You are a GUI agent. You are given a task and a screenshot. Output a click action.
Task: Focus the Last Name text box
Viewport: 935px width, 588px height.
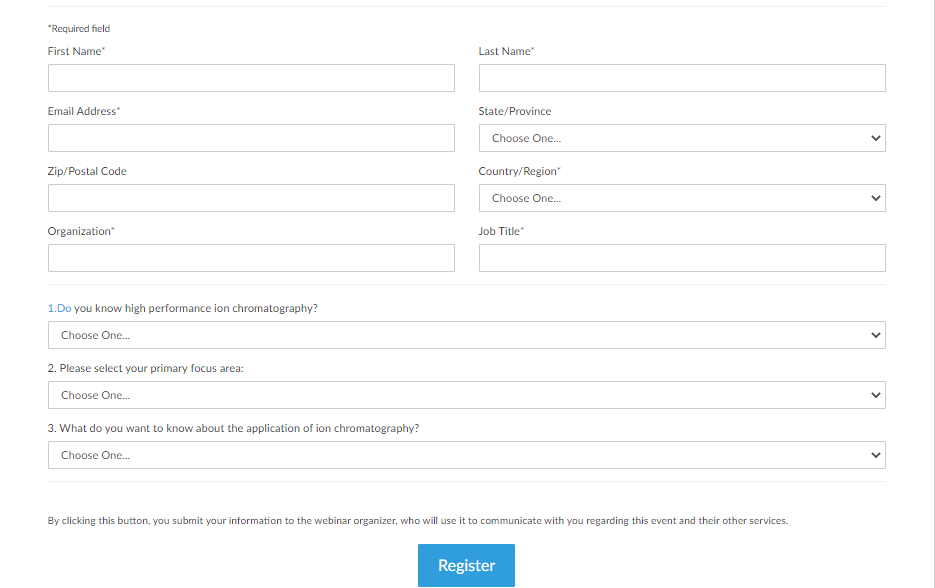coord(682,78)
